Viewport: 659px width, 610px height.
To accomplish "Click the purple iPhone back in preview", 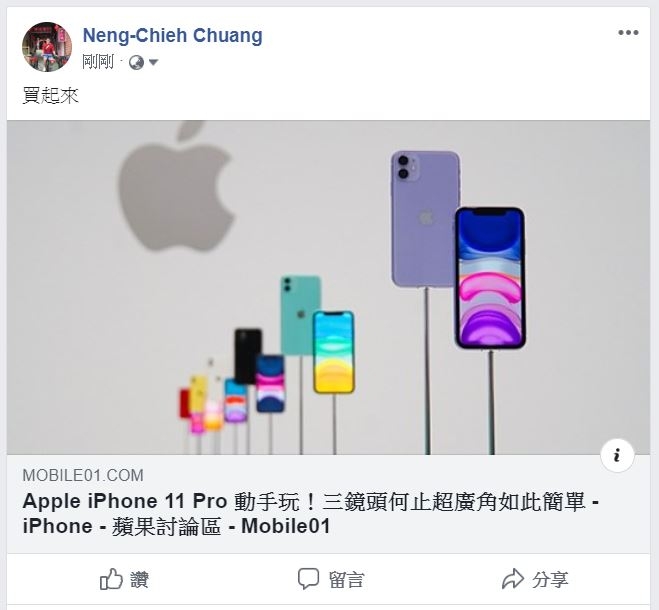I will pyautogui.click(x=425, y=219).
